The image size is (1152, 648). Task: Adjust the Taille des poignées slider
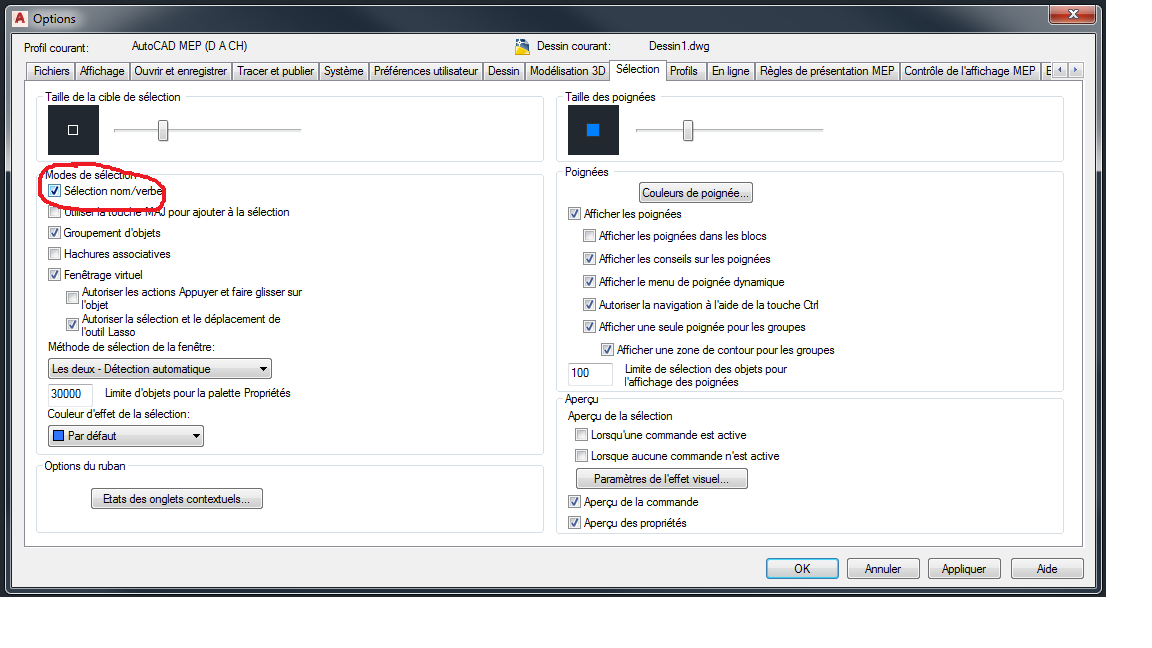click(687, 130)
